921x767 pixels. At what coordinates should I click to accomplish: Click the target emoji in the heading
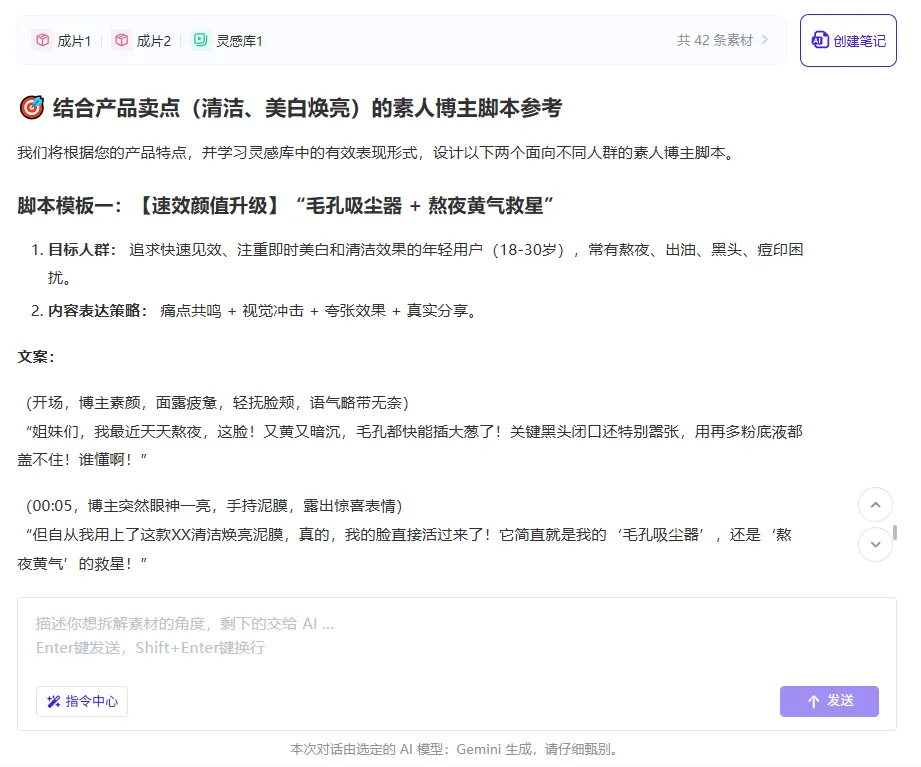30,108
